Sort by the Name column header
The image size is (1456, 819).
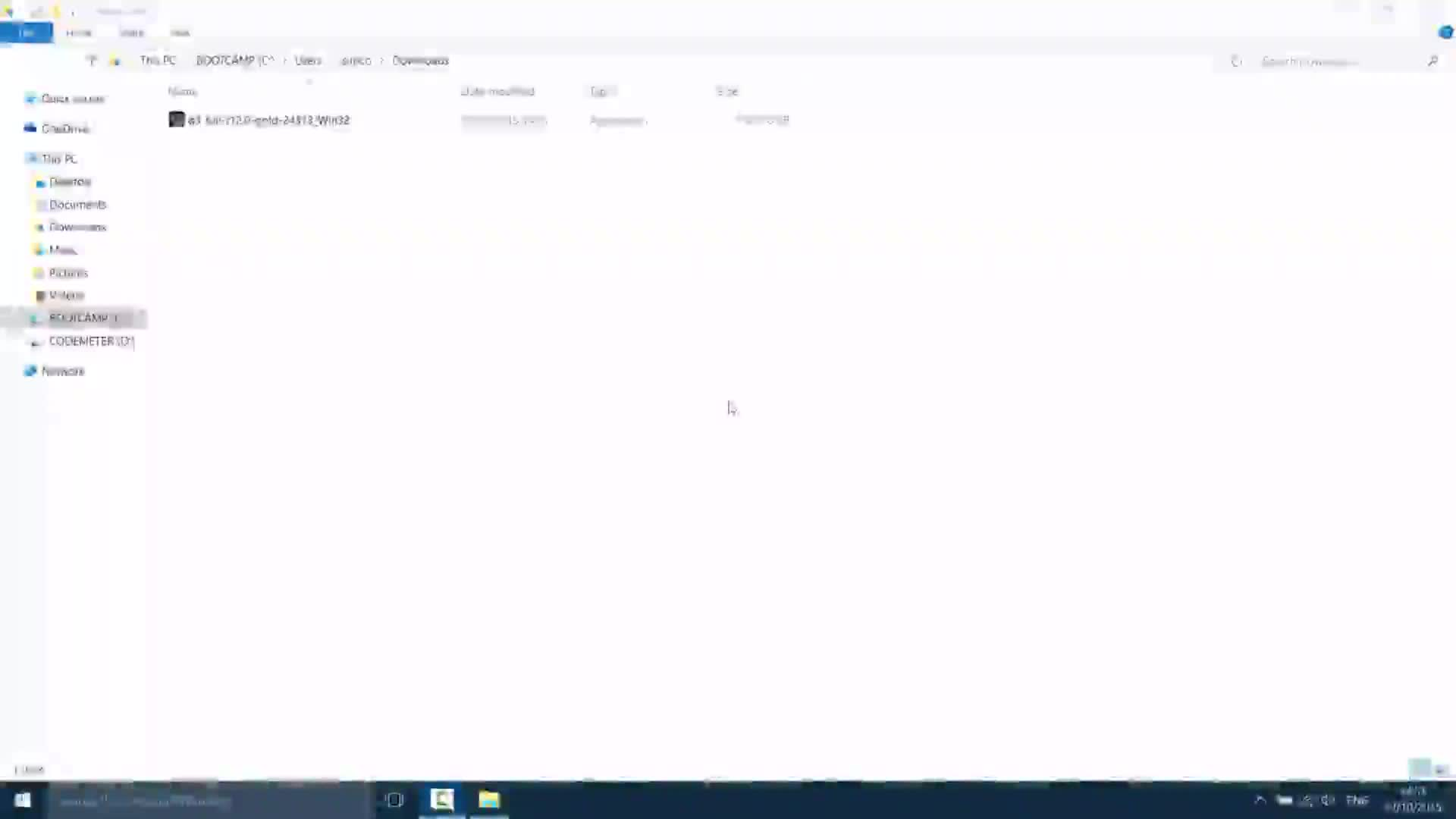pyautogui.click(x=183, y=91)
